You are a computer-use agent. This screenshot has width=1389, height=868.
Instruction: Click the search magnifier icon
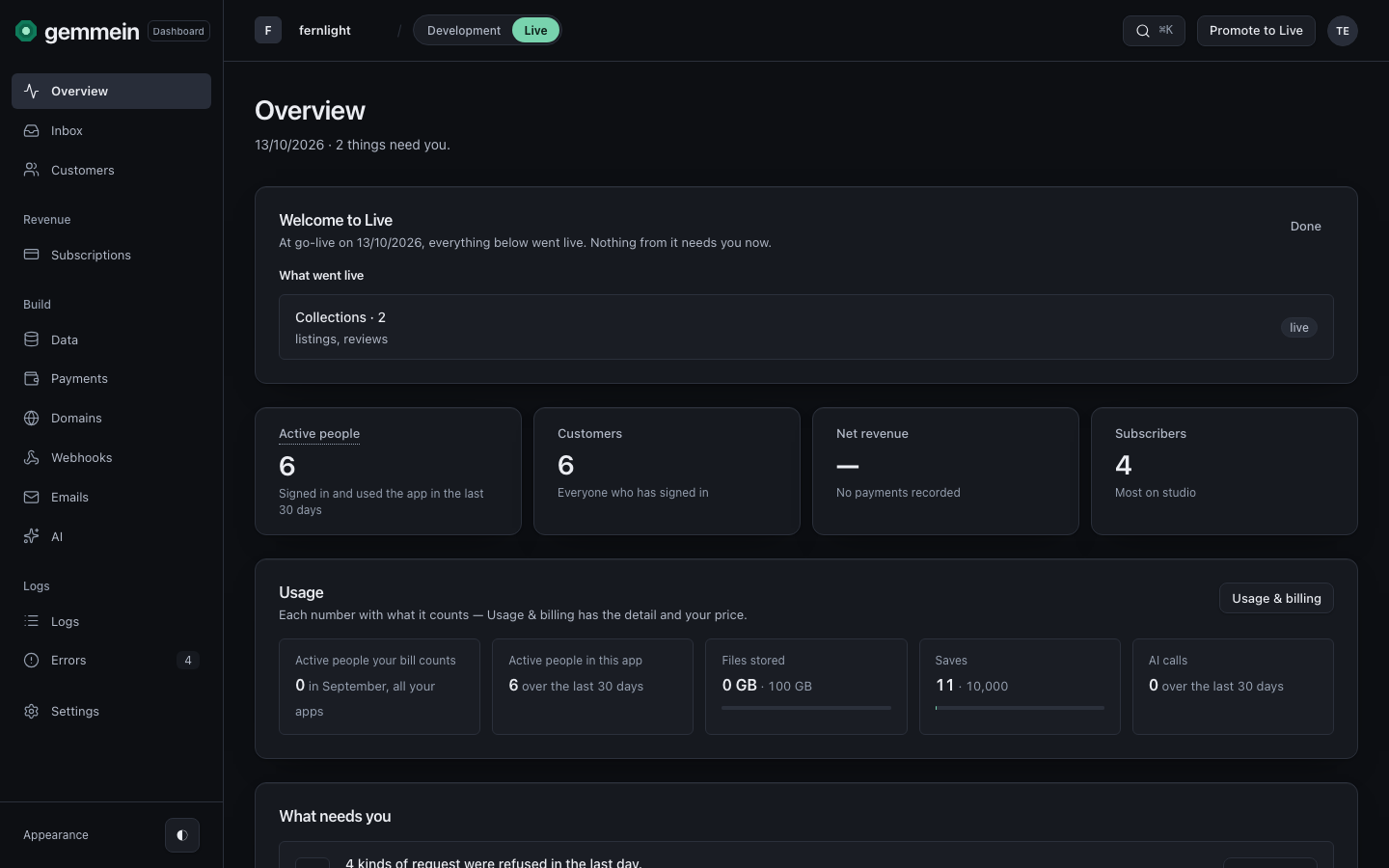[x=1143, y=31]
